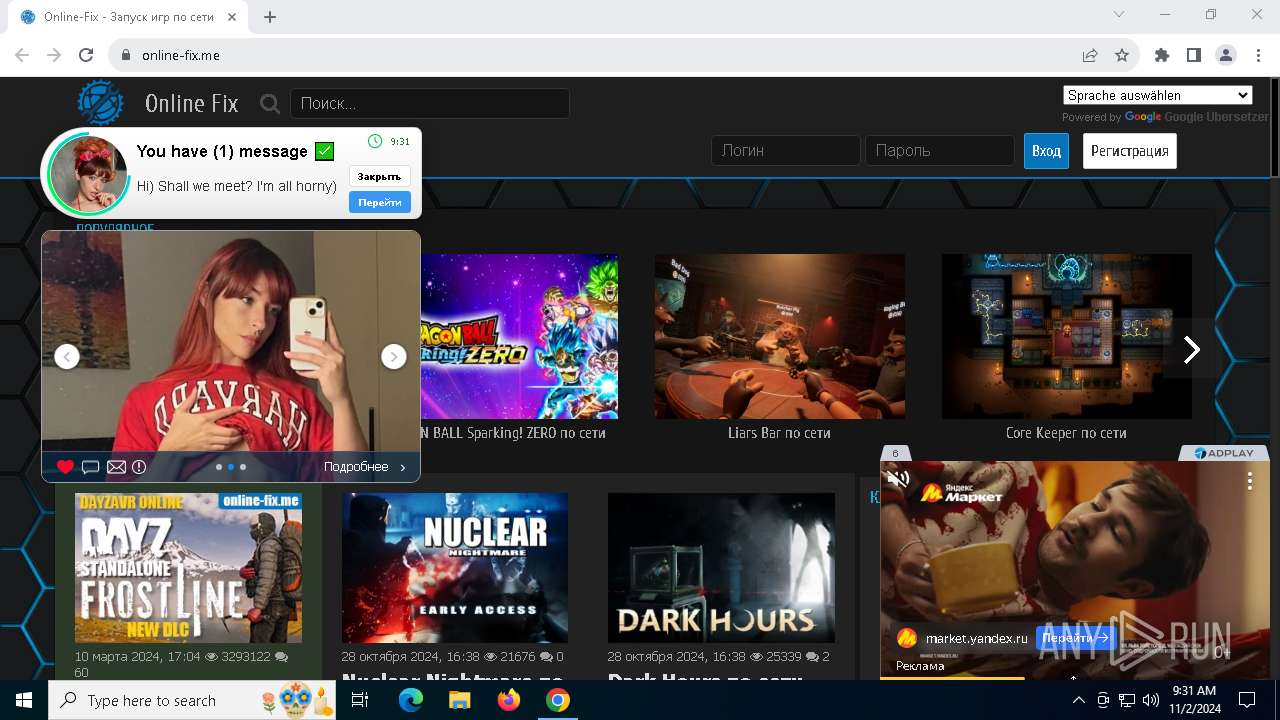Bookmark this page with star icon
Viewport: 1280px width, 720px height.
pos(1122,55)
